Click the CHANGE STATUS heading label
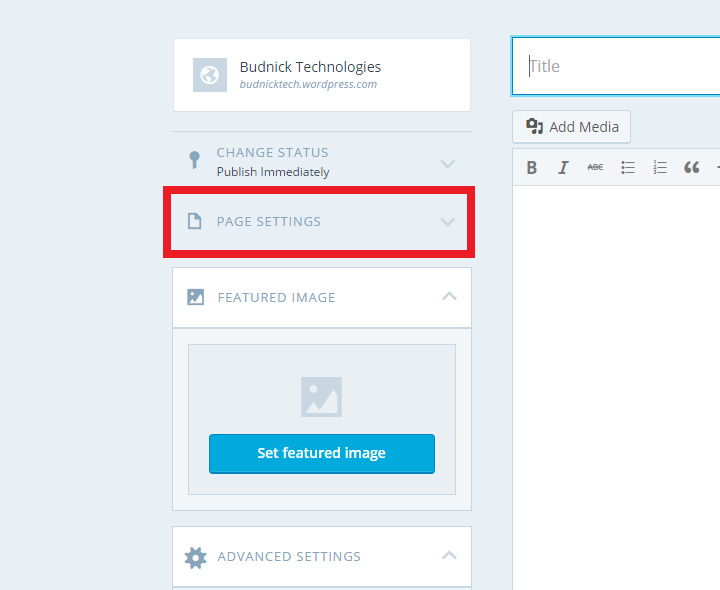This screenshot has width=720, height=590. coord(273,152)
